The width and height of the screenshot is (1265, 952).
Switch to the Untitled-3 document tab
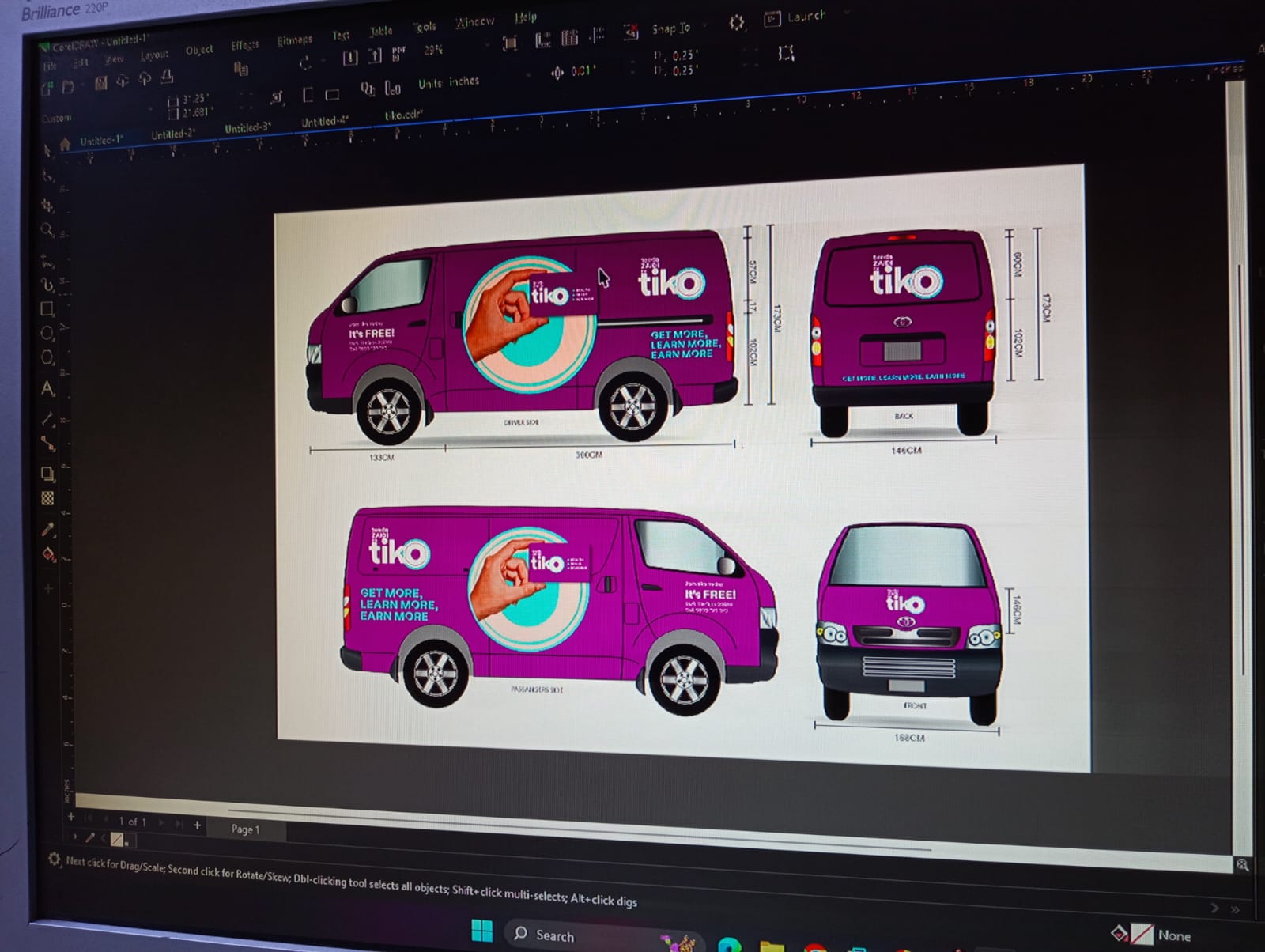[247, 127]
